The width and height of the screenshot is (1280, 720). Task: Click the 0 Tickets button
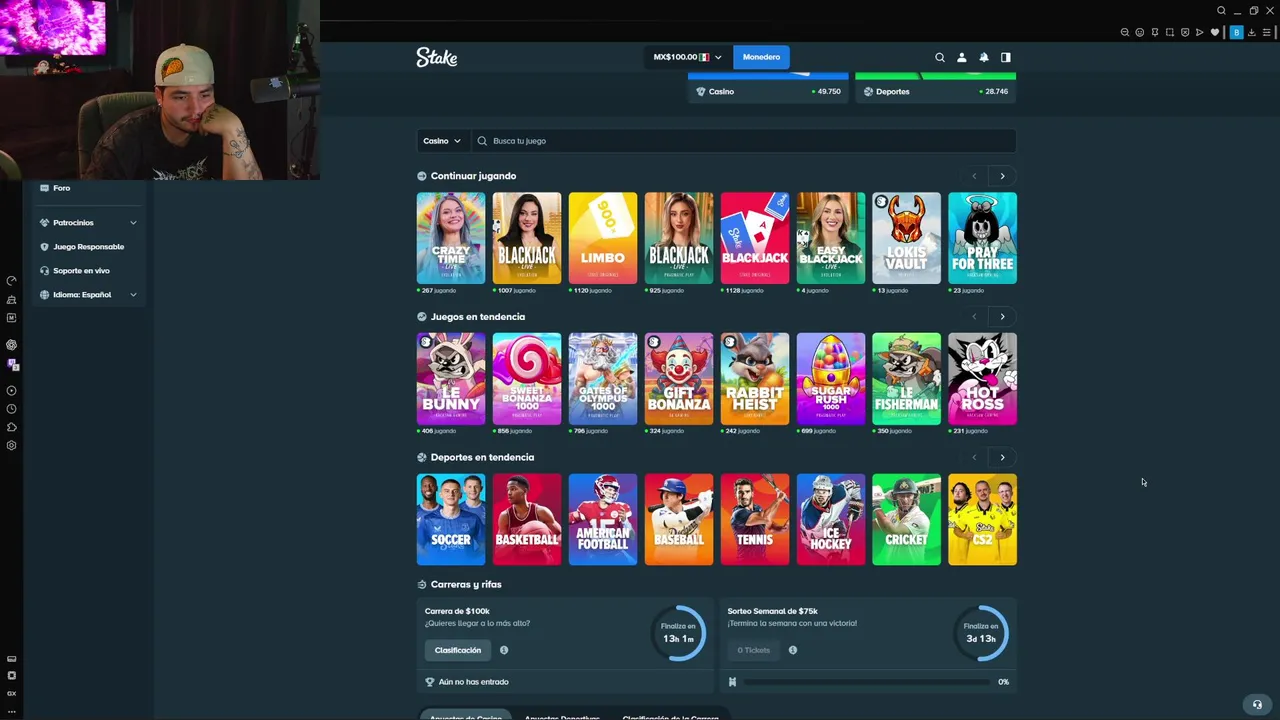coord(754,650)
